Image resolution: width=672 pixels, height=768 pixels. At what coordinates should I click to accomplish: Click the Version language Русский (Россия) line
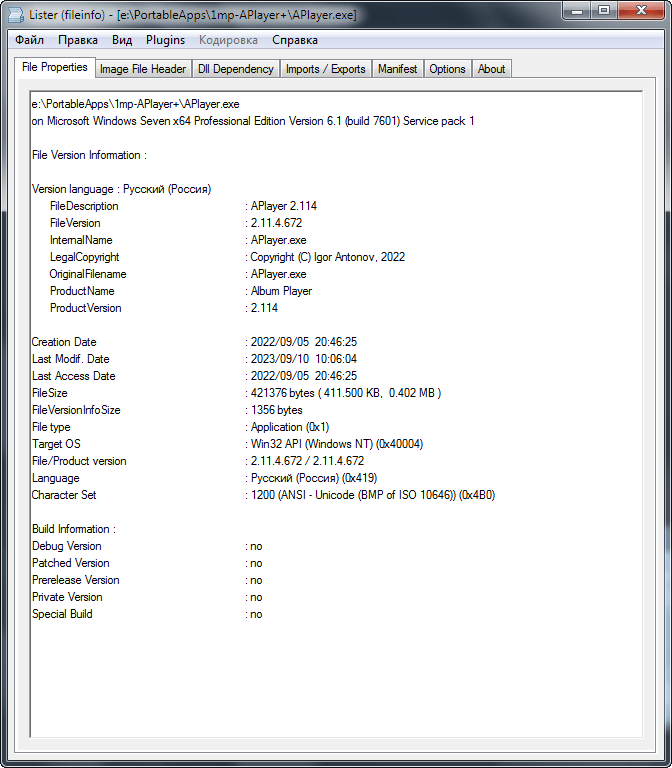tap(121, 189)
